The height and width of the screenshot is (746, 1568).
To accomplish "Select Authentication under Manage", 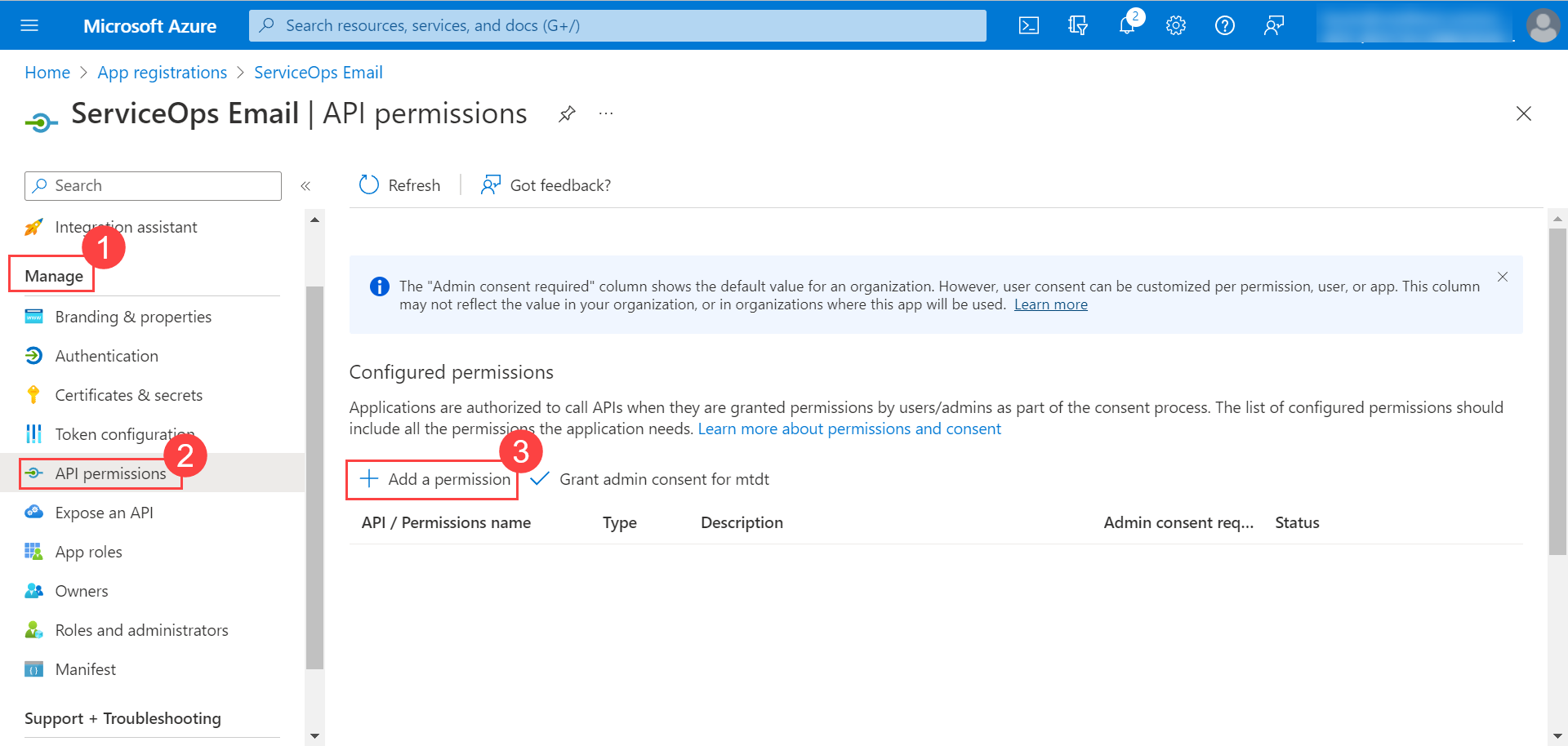I will coord(106,355).
